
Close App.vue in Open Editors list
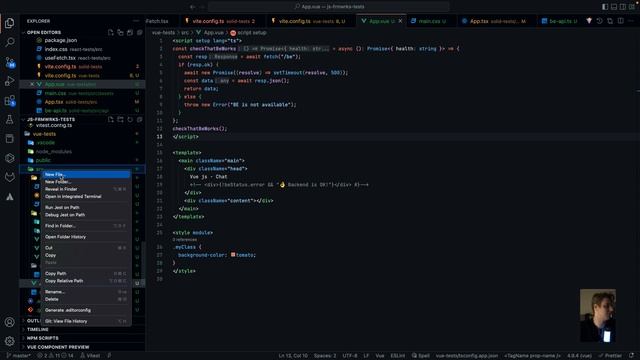click(32, 84)
